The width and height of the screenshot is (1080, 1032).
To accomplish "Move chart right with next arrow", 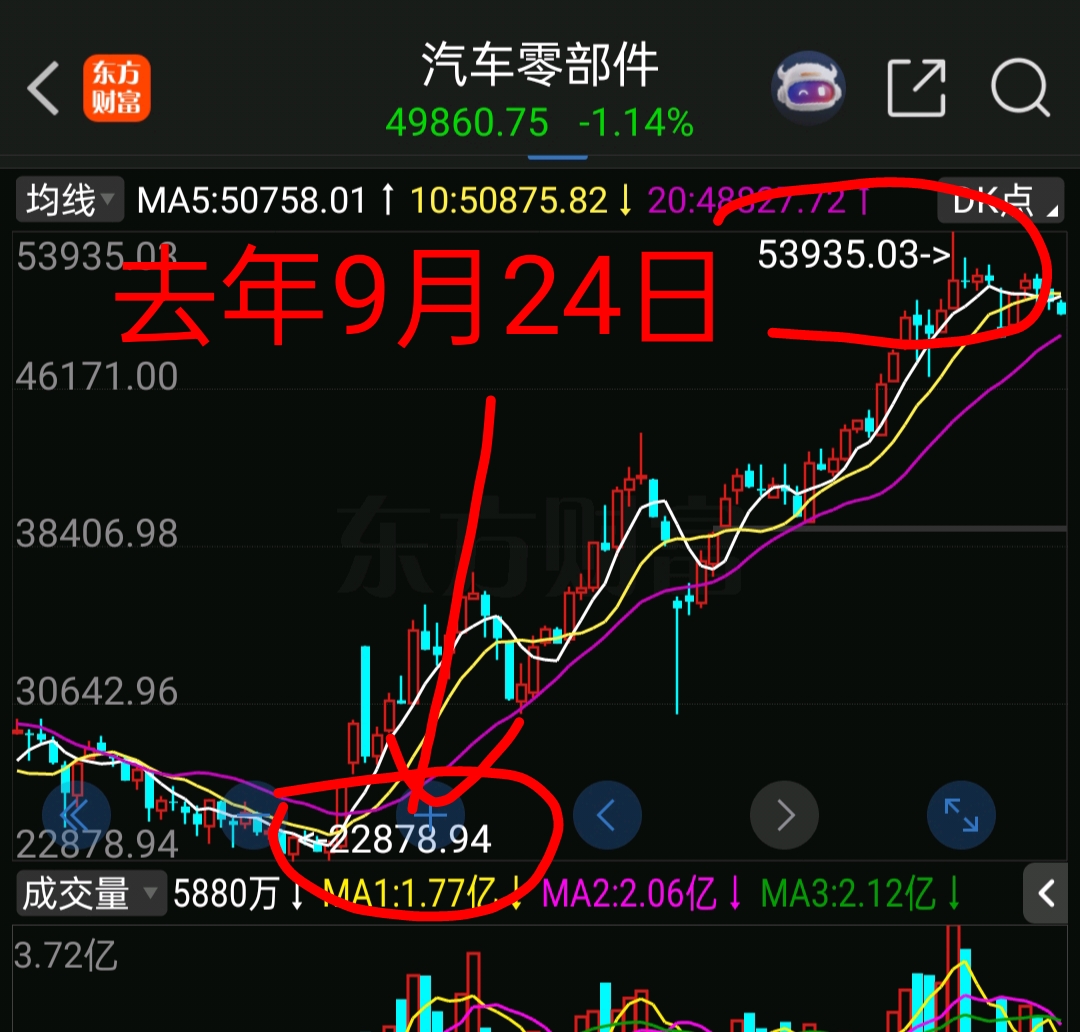I will point(784,816).
